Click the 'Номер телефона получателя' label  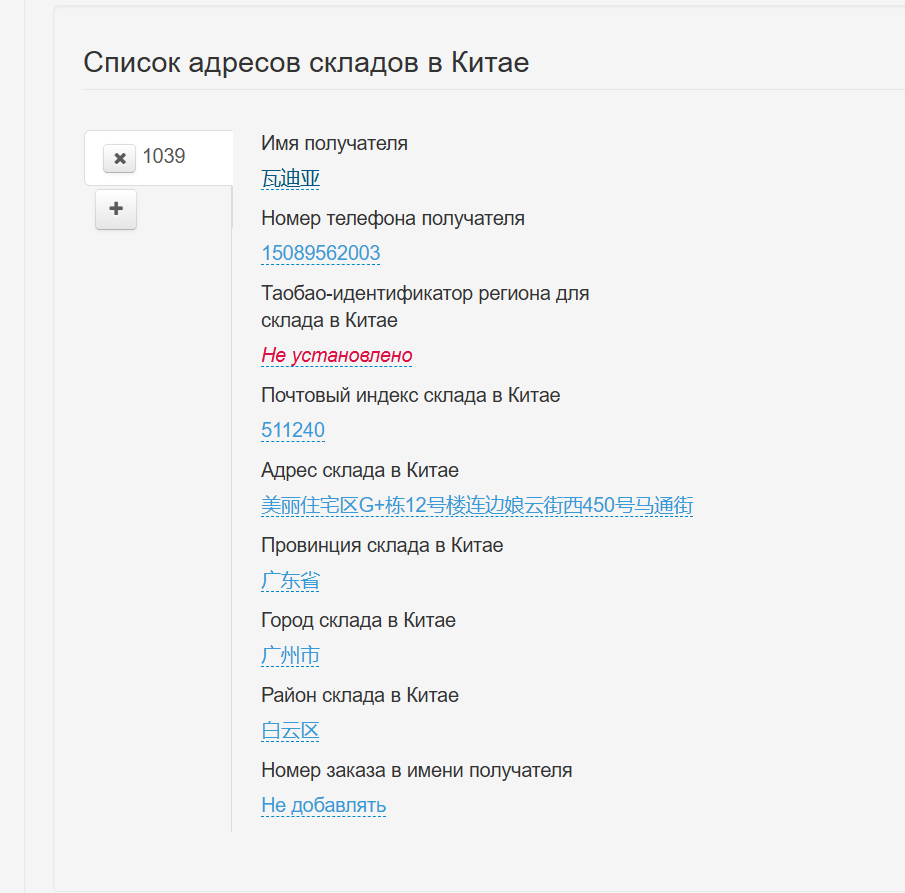[x=392, y=218]
